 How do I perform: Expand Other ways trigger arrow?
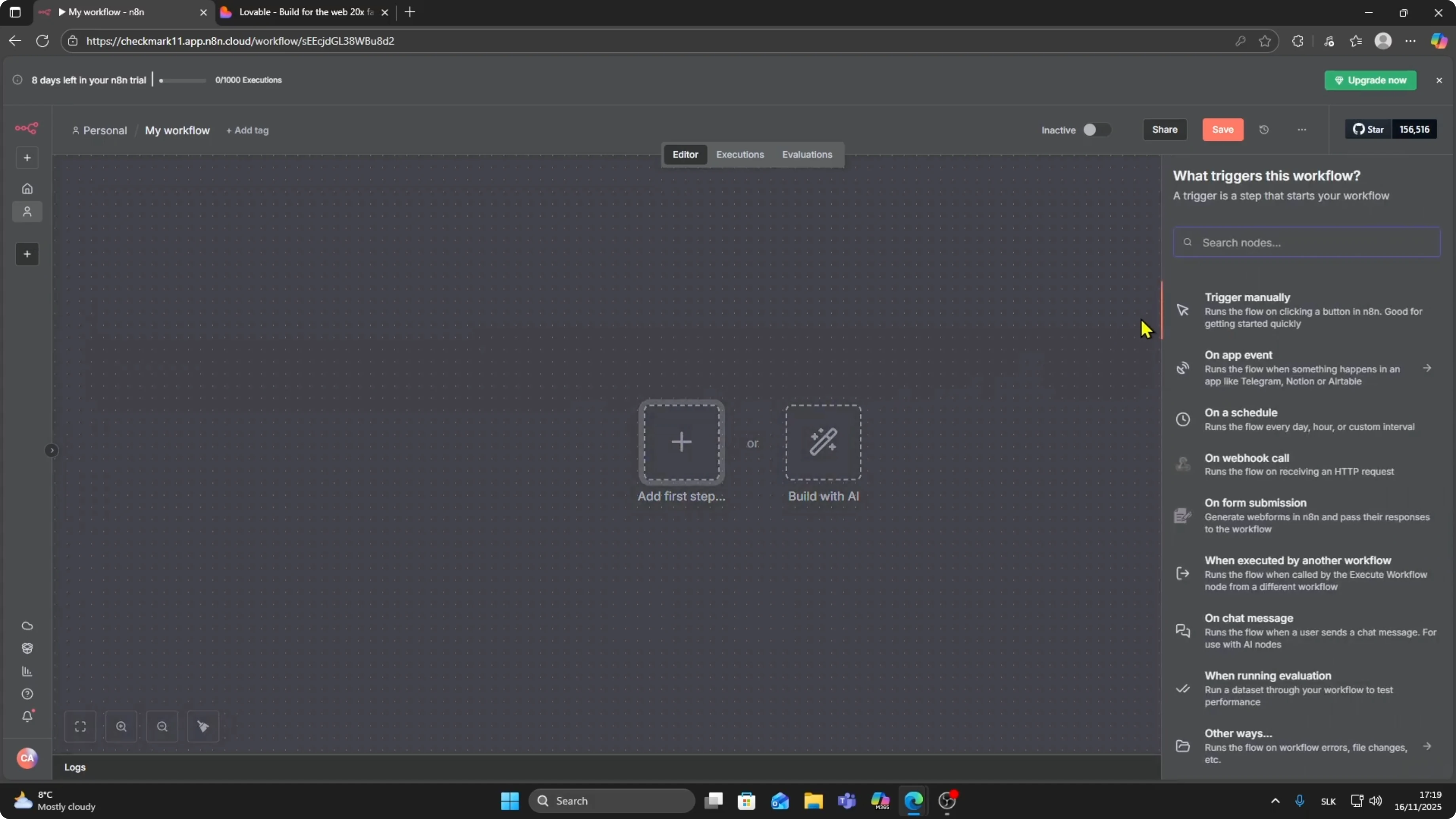click(1427, 746)
